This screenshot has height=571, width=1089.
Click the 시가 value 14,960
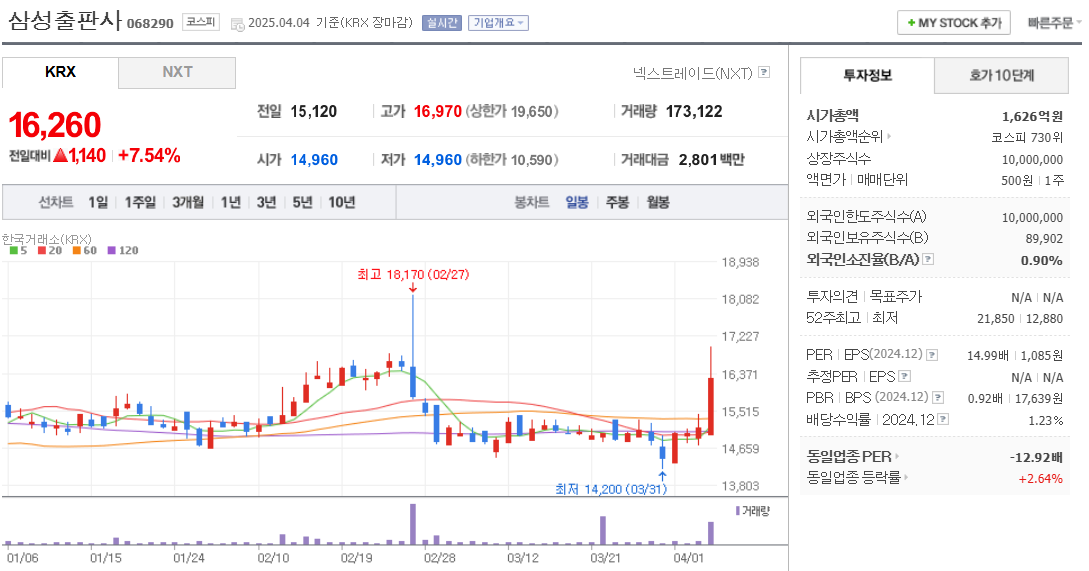314,160
